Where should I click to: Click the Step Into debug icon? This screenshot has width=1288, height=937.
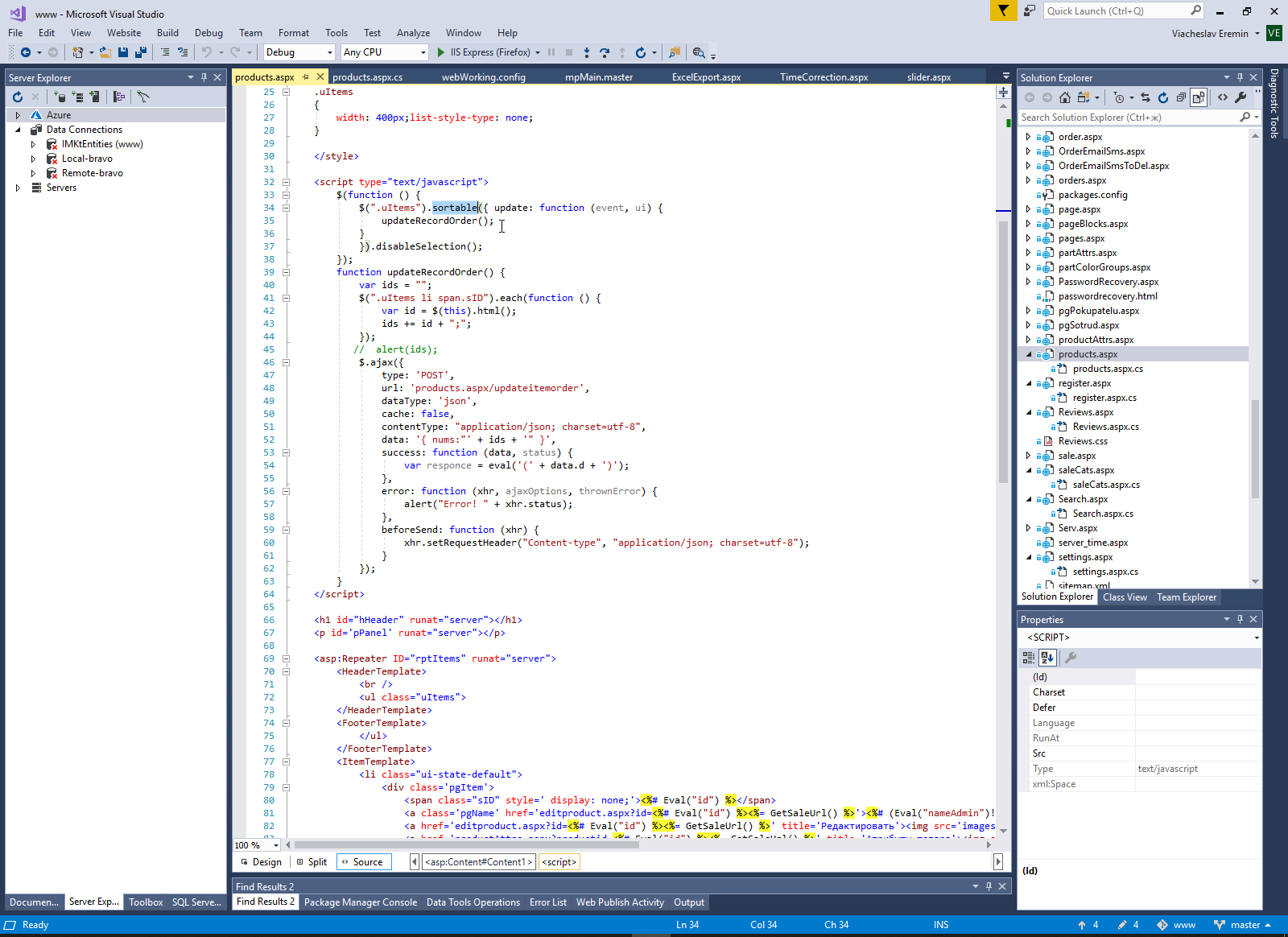click(x=587, y=52)
